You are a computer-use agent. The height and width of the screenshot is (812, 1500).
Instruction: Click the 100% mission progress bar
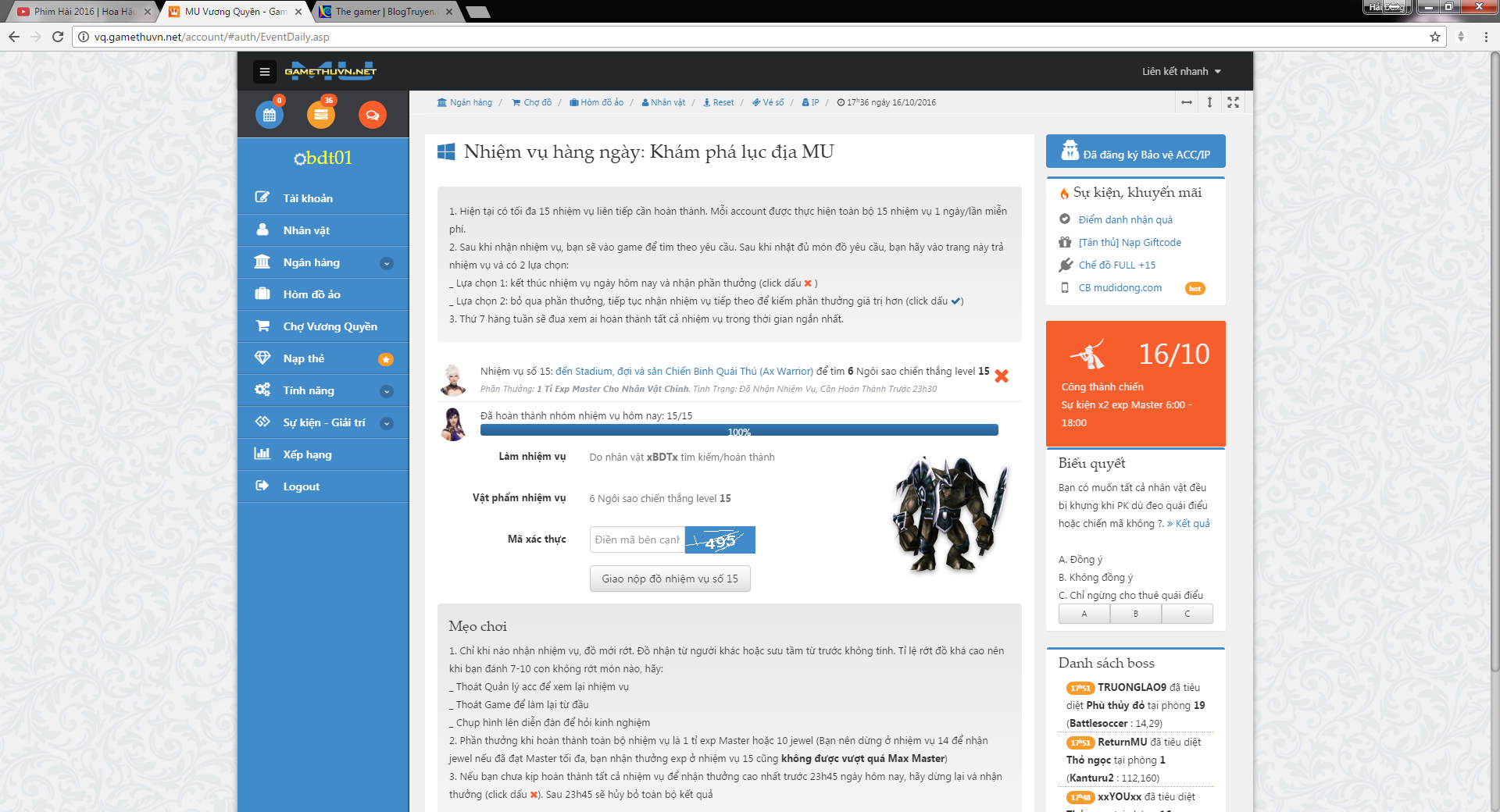[738, 430]
